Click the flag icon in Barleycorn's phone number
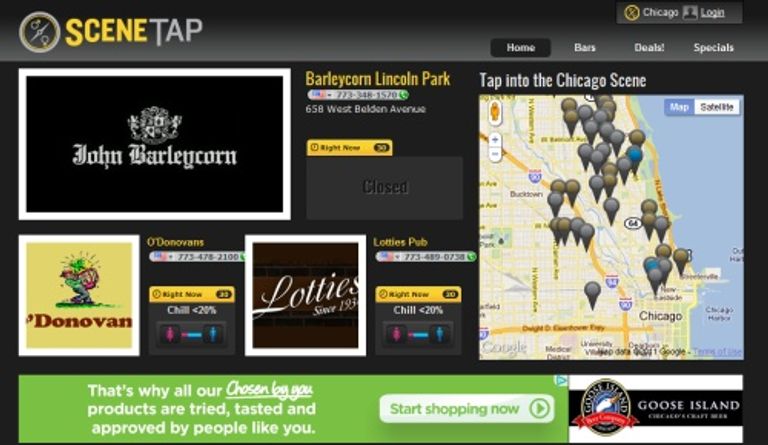Viewport: 768px width, 445px height. tap(317, 94)
